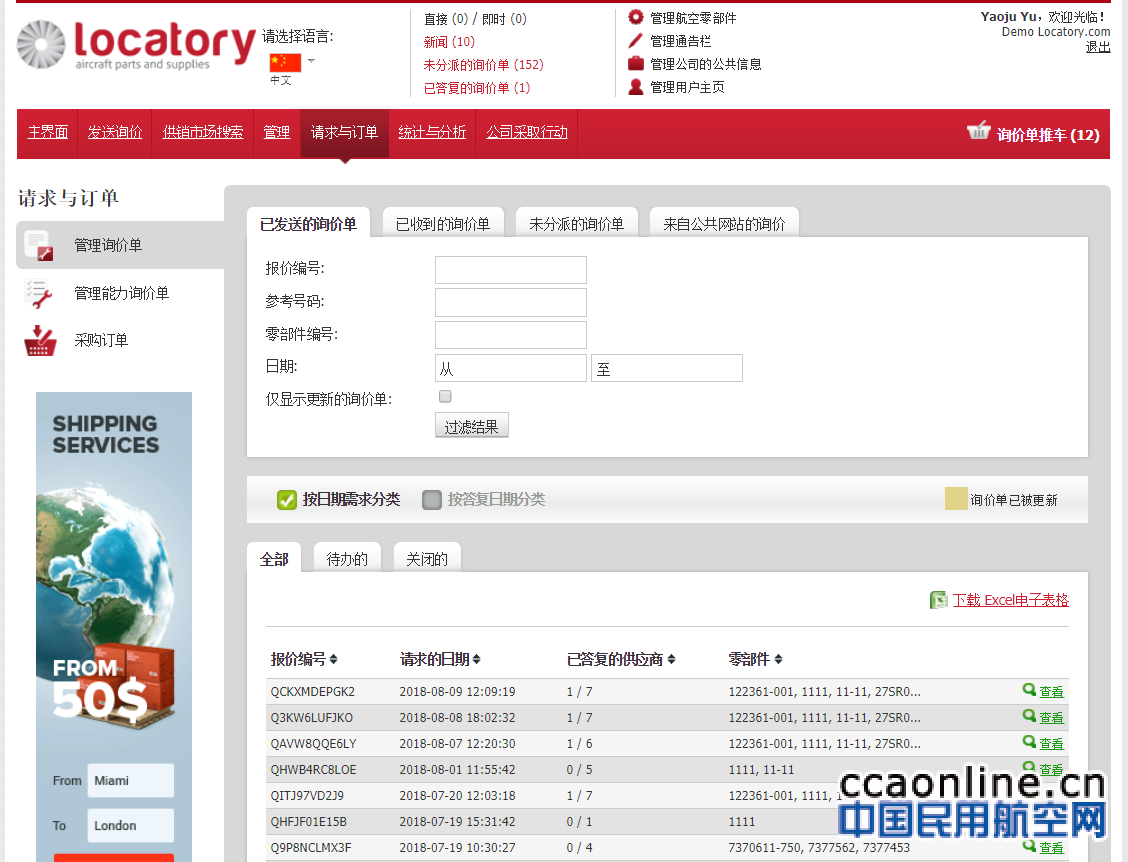Click the 零部件编号 input field
This screenshot has width=1128, height=862.
point(511,335)
